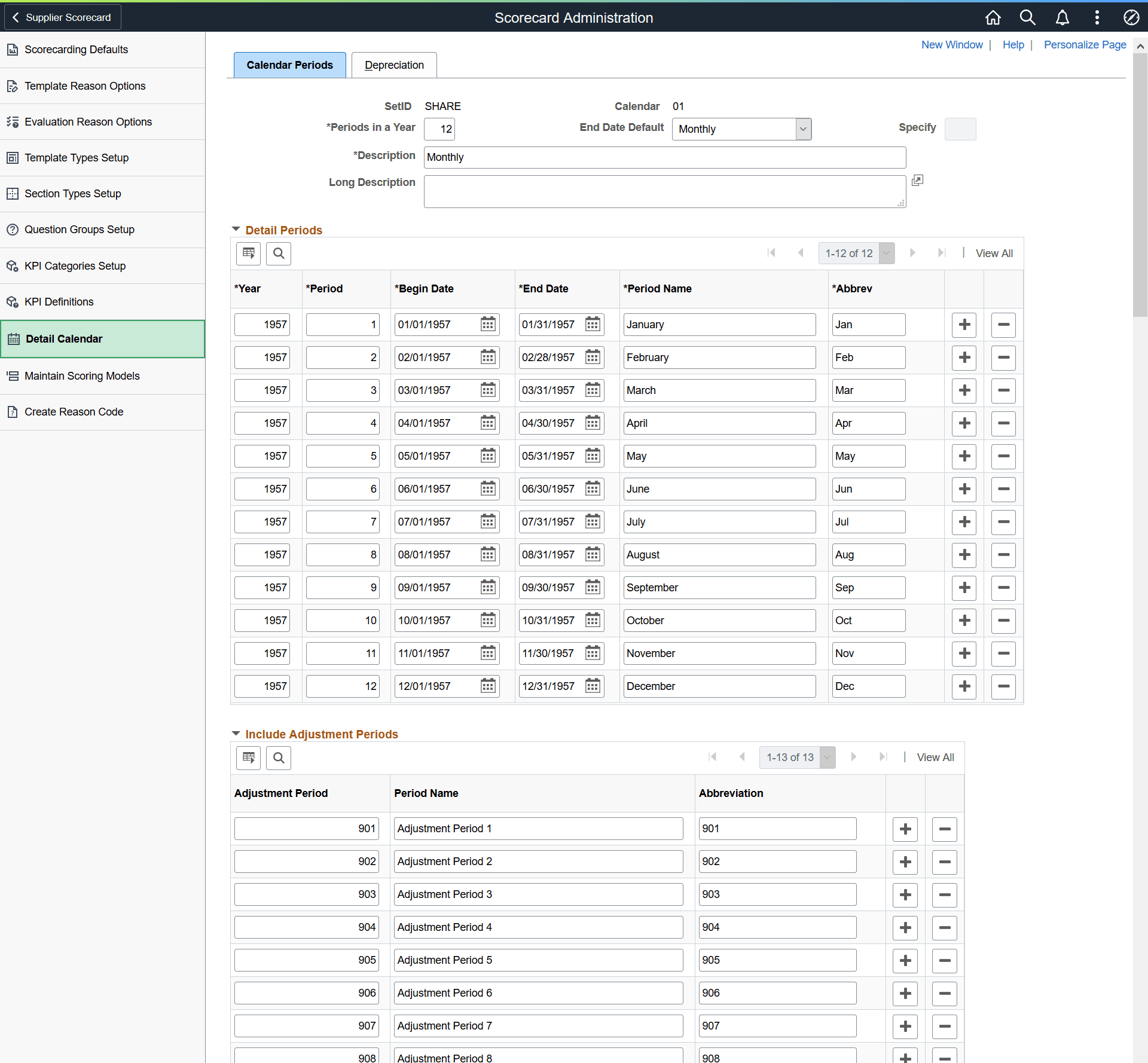The height and width of the screenshot is (1063, 1148).
Task: Open the notifications bell icon
Action: click(1062, 17)
